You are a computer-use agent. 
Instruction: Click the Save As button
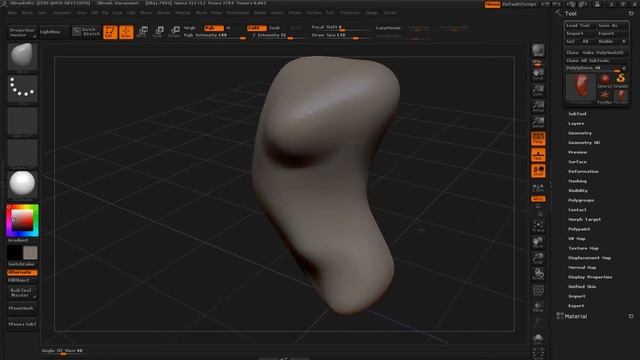tap(611, 25)
